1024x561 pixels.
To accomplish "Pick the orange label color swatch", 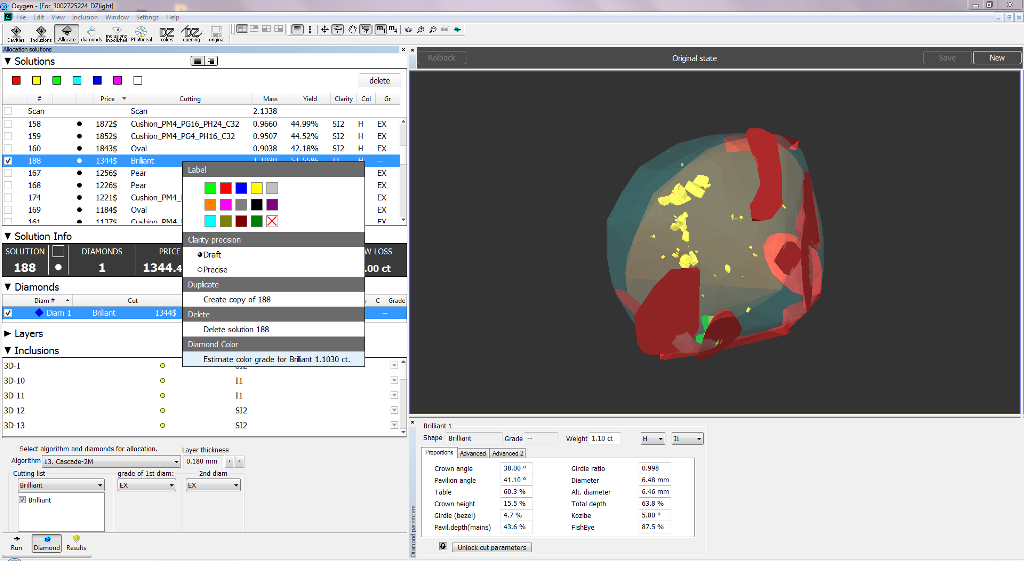I will tap(209, 204).
